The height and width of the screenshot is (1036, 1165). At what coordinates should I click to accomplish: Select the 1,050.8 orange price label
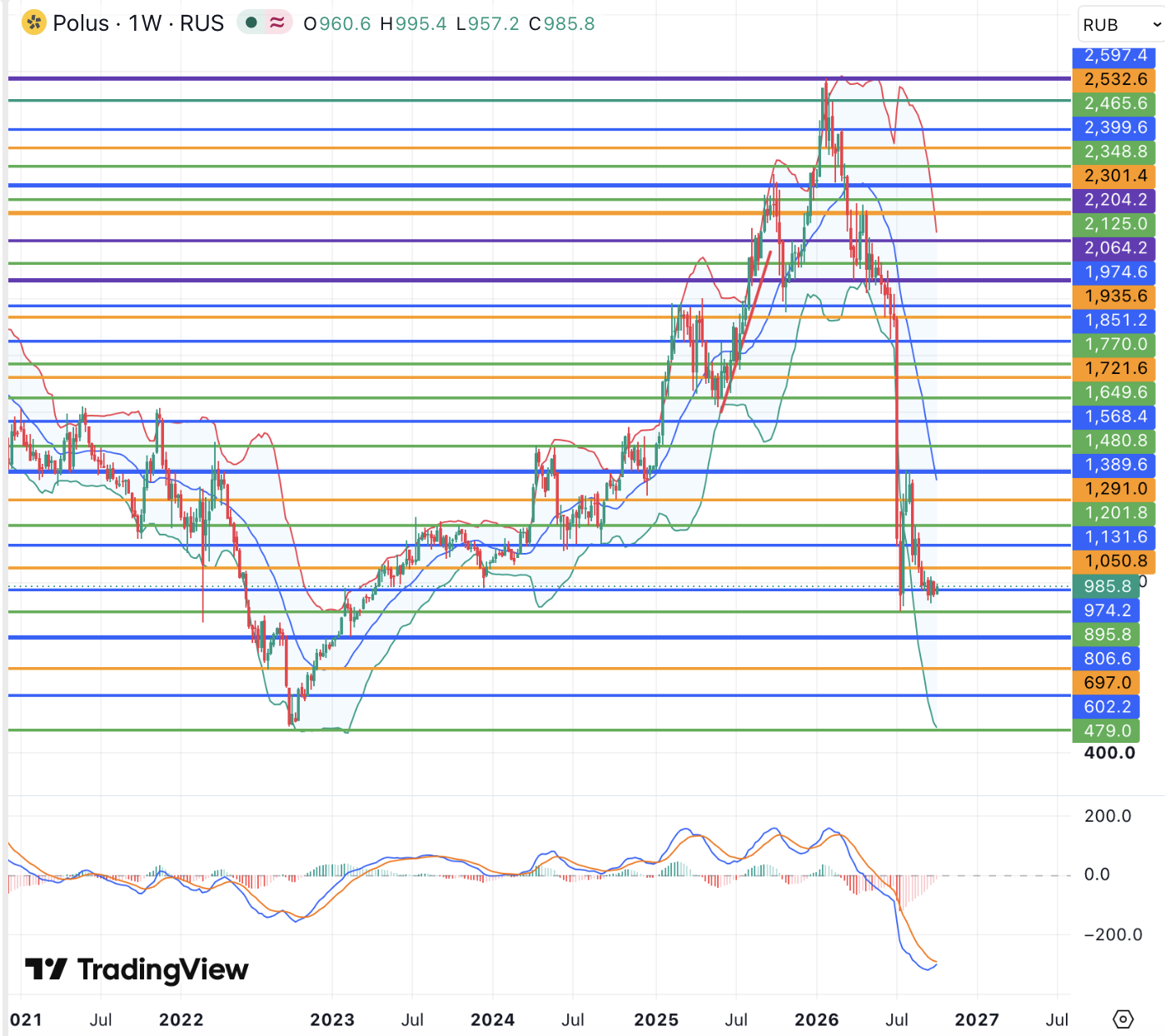1115,561
